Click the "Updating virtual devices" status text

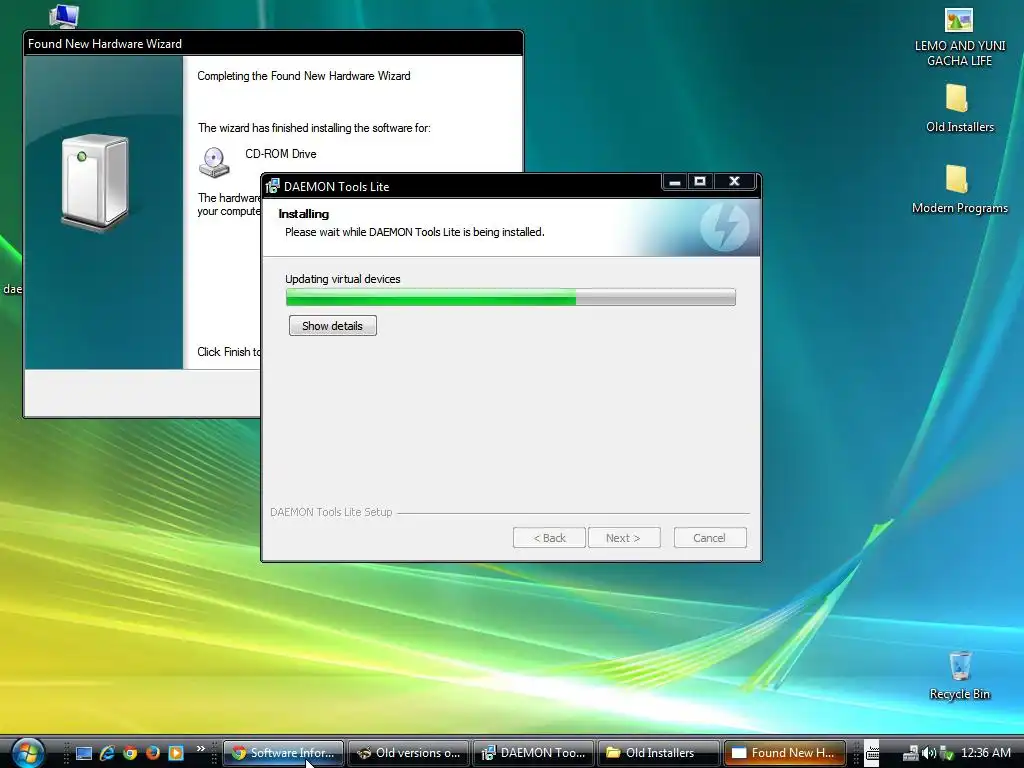click(343, 279)
